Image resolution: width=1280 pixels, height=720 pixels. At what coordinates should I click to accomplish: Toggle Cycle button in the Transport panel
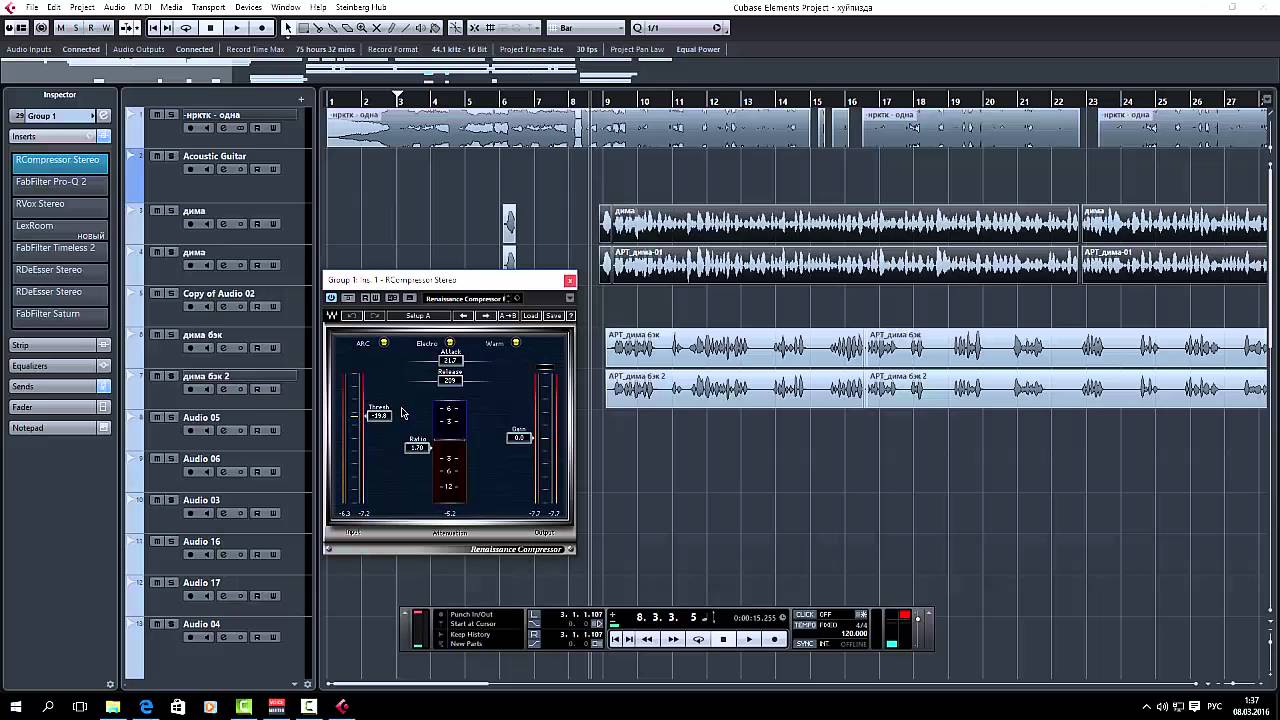point(698,639)
